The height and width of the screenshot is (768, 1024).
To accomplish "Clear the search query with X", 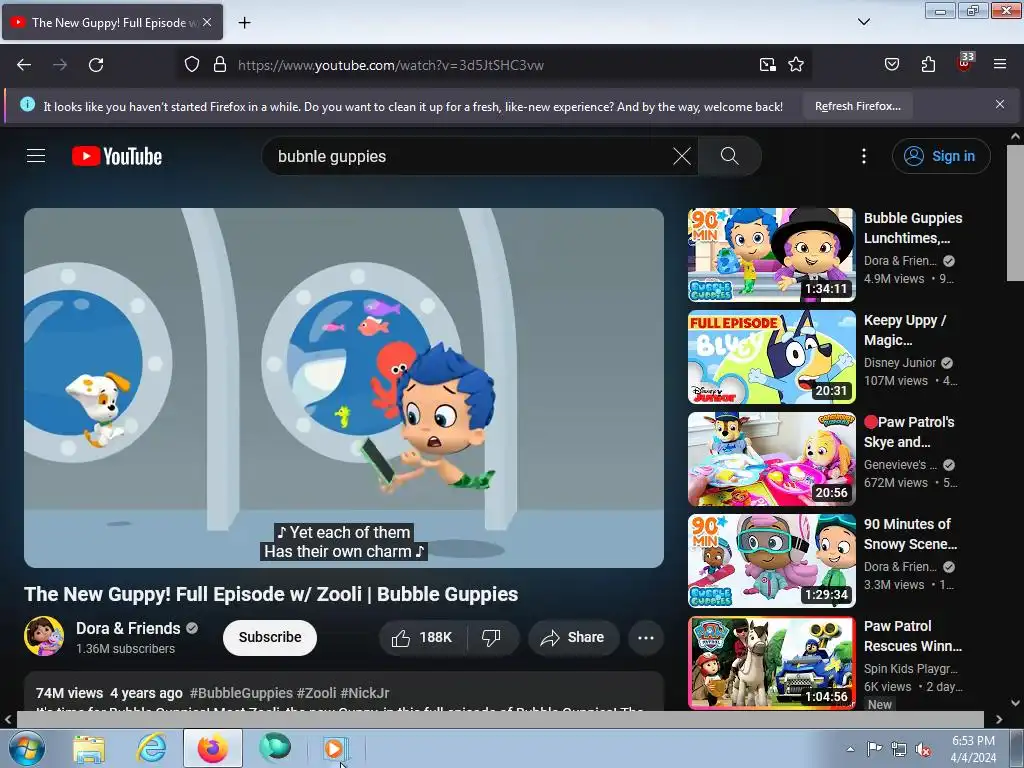I will click(x=682, y=156).
